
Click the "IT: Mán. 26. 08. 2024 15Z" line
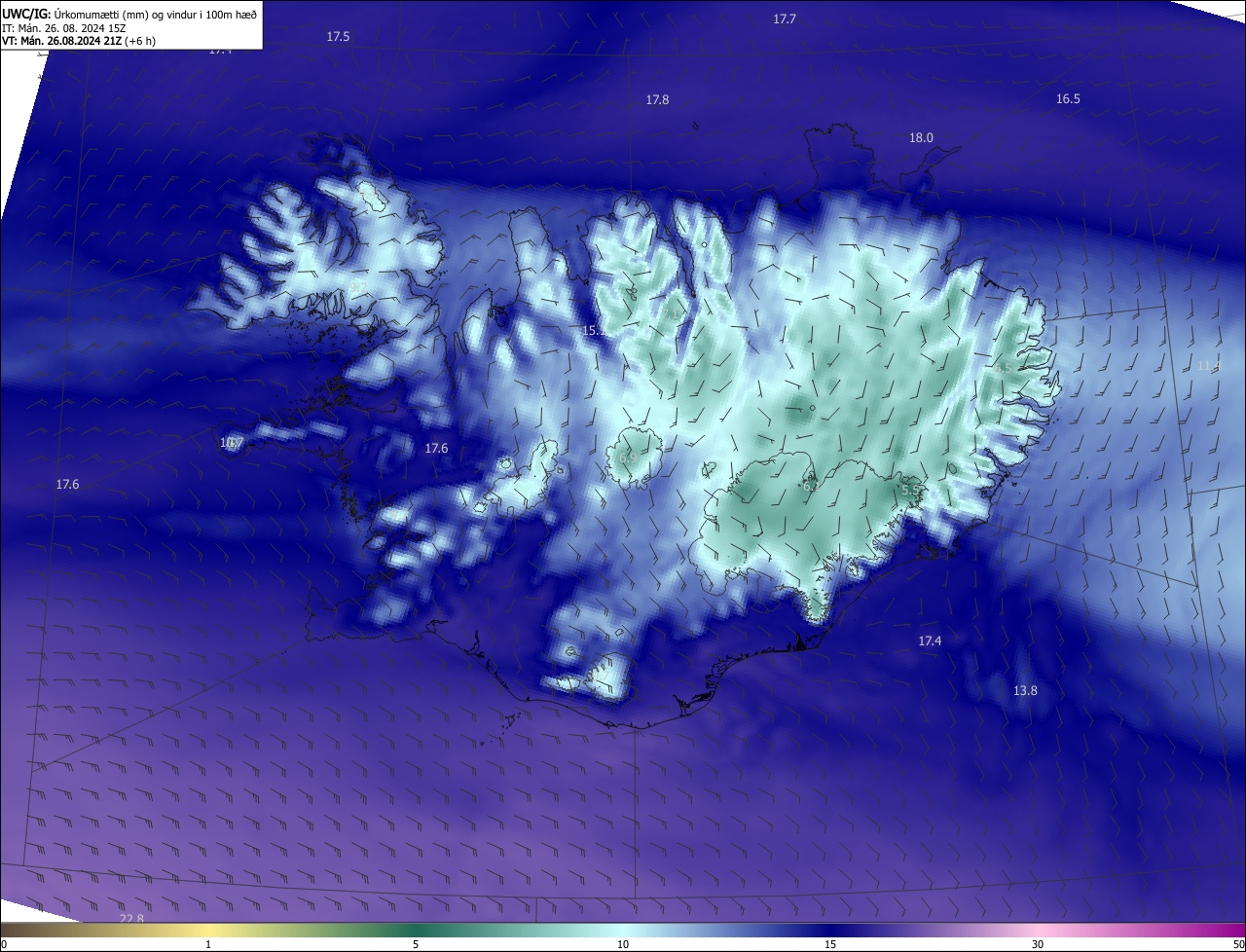[62, 28]
